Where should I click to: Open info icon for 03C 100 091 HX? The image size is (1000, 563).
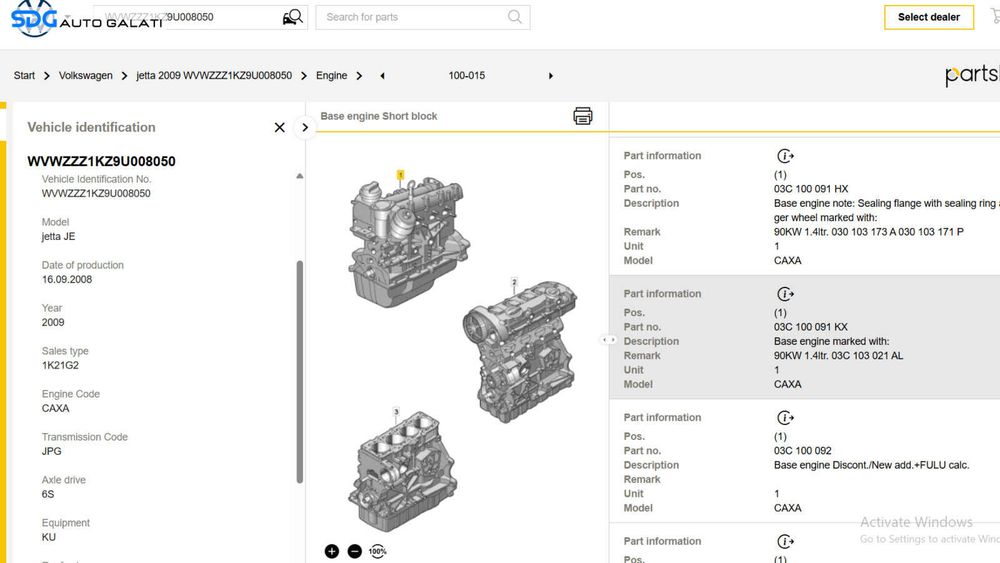tap(785, 156)
